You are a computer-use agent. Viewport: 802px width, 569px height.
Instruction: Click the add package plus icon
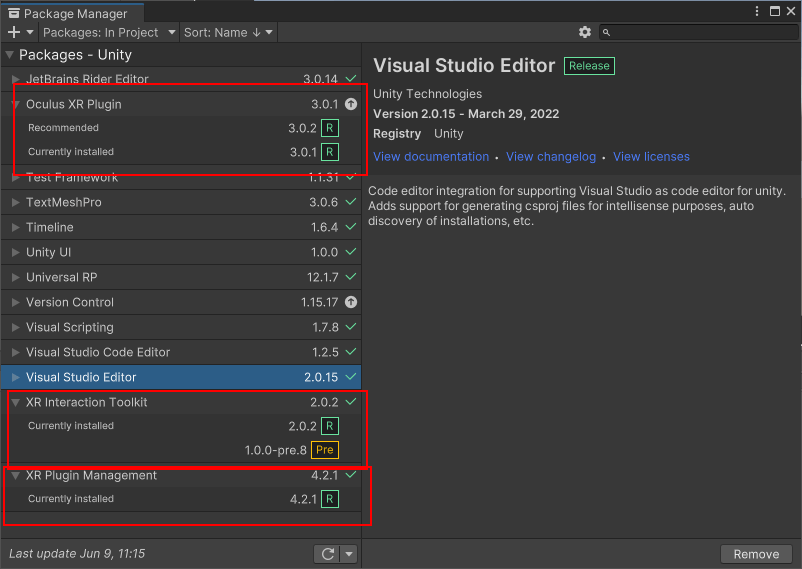13,32
